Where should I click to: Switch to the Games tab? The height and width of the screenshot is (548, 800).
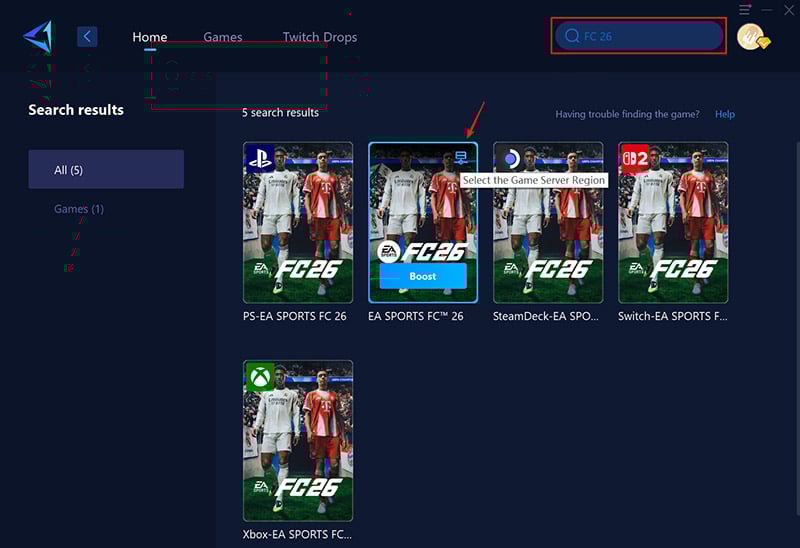222,37
